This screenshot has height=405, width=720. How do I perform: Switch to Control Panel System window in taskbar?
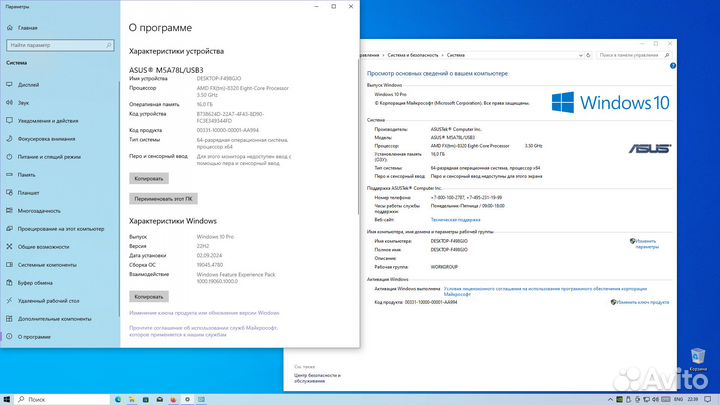[201, 399]
